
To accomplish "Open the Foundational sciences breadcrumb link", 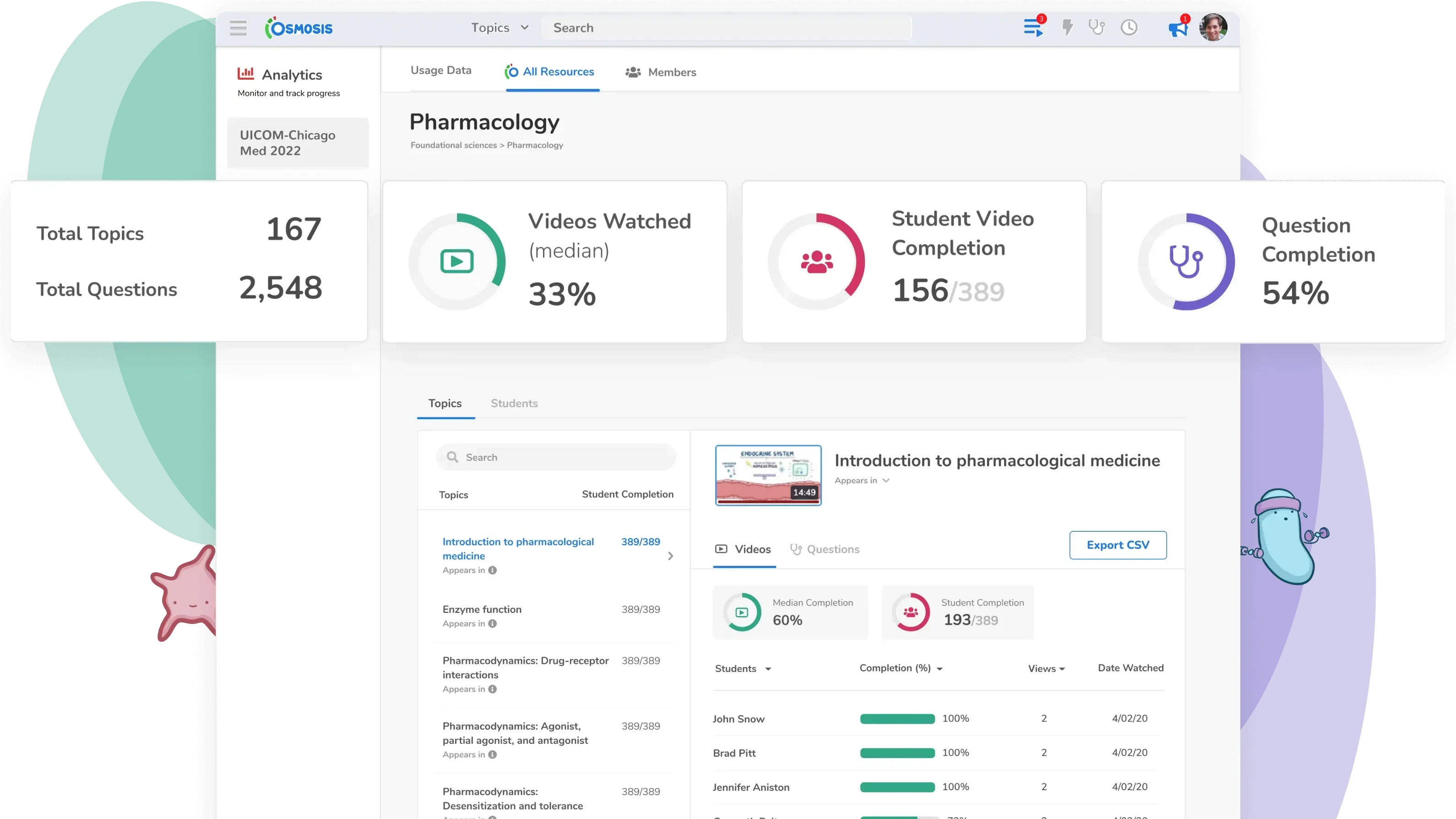I will click(453, 145).
